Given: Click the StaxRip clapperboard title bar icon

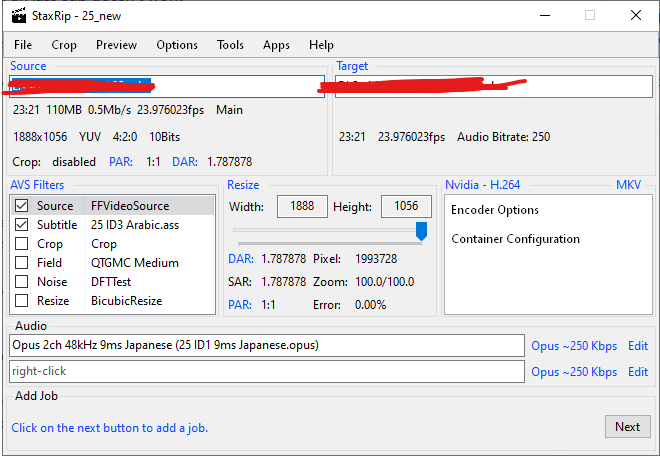Looking at the screenshot, I should click(x=19, y=16).
